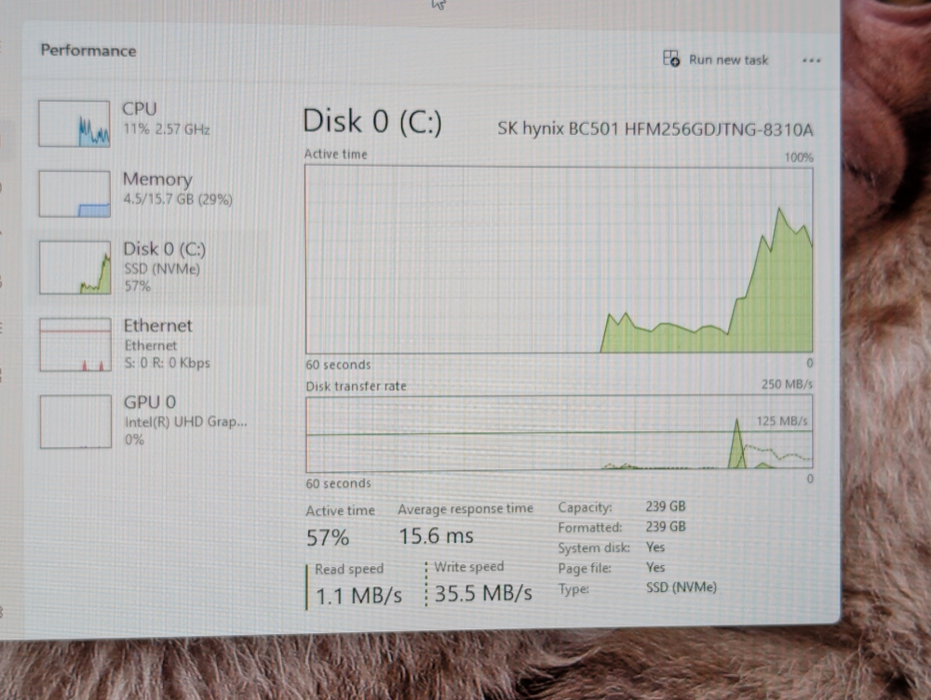Viewport: 931px width, 700px height.
Task: Open the Ethernet network entry label
Action: click(158, 326)
